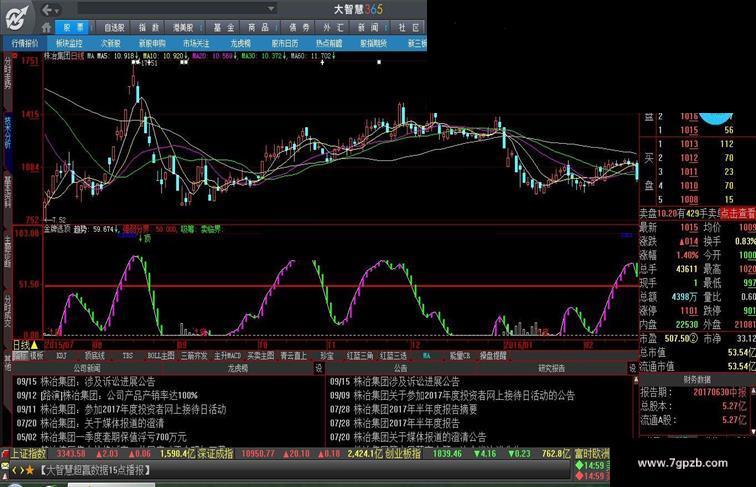This screenshot has width=756, height=487.
Task: Open 热点前瞻 in the blue submenu
Action: click(x=329, y=43)
